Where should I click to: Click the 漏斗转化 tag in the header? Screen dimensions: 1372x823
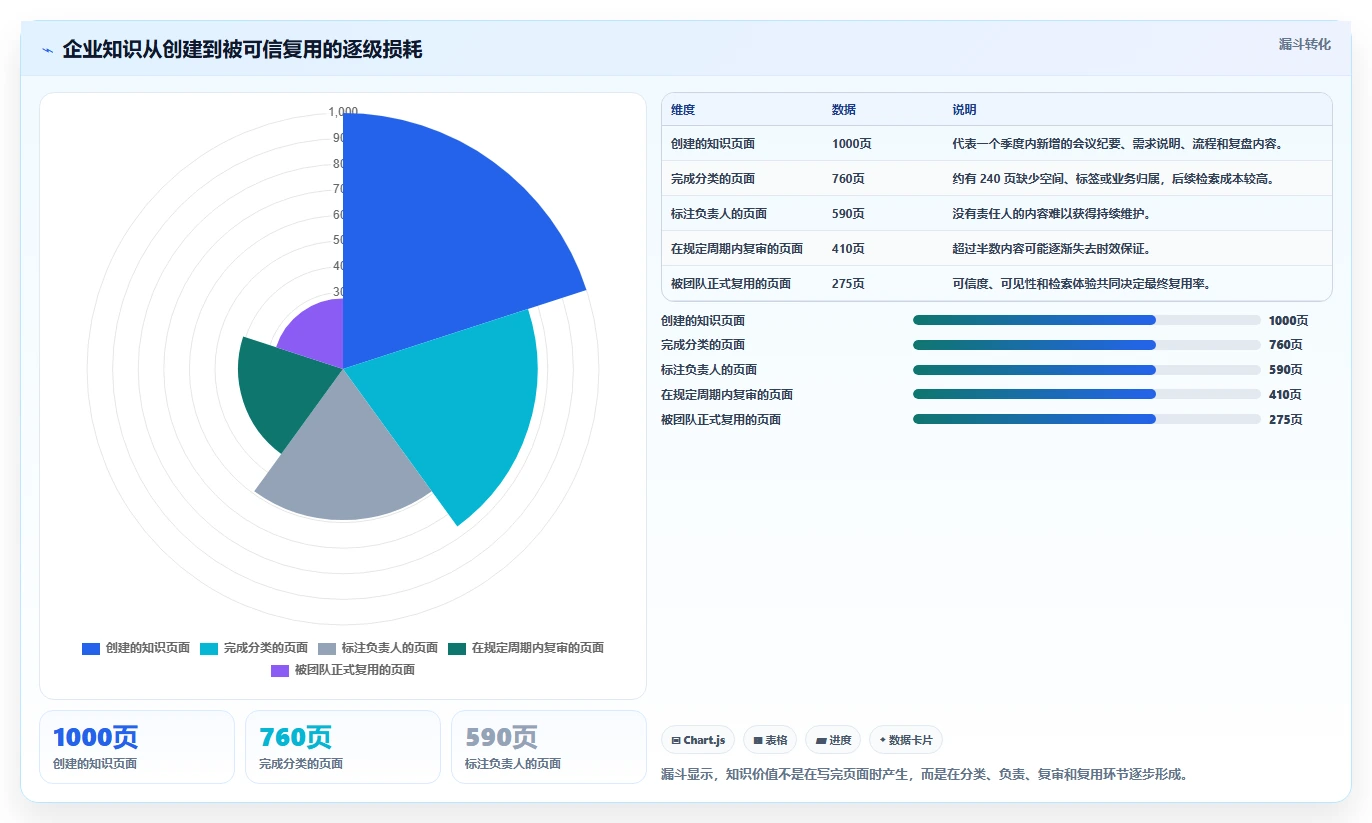tap(1304, 44)
